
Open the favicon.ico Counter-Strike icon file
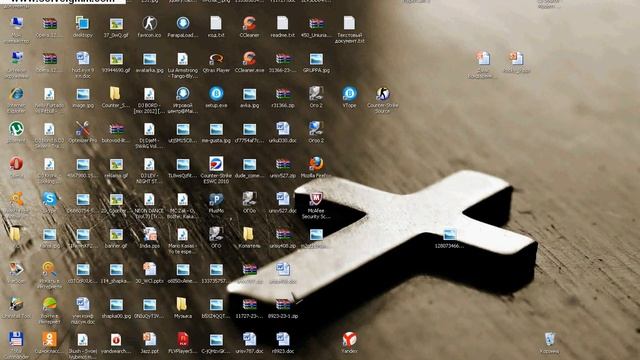click(x=149, y=24)
